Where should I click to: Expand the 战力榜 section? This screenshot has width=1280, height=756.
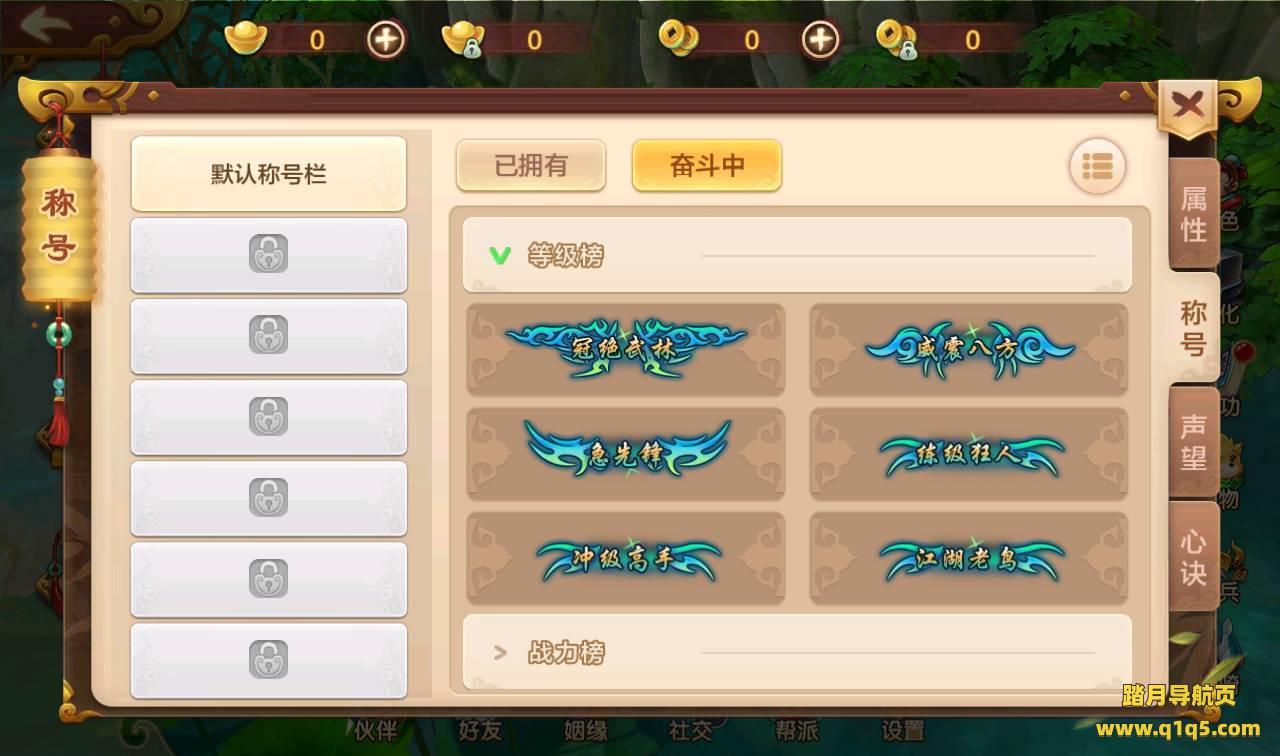coord(797,653)
